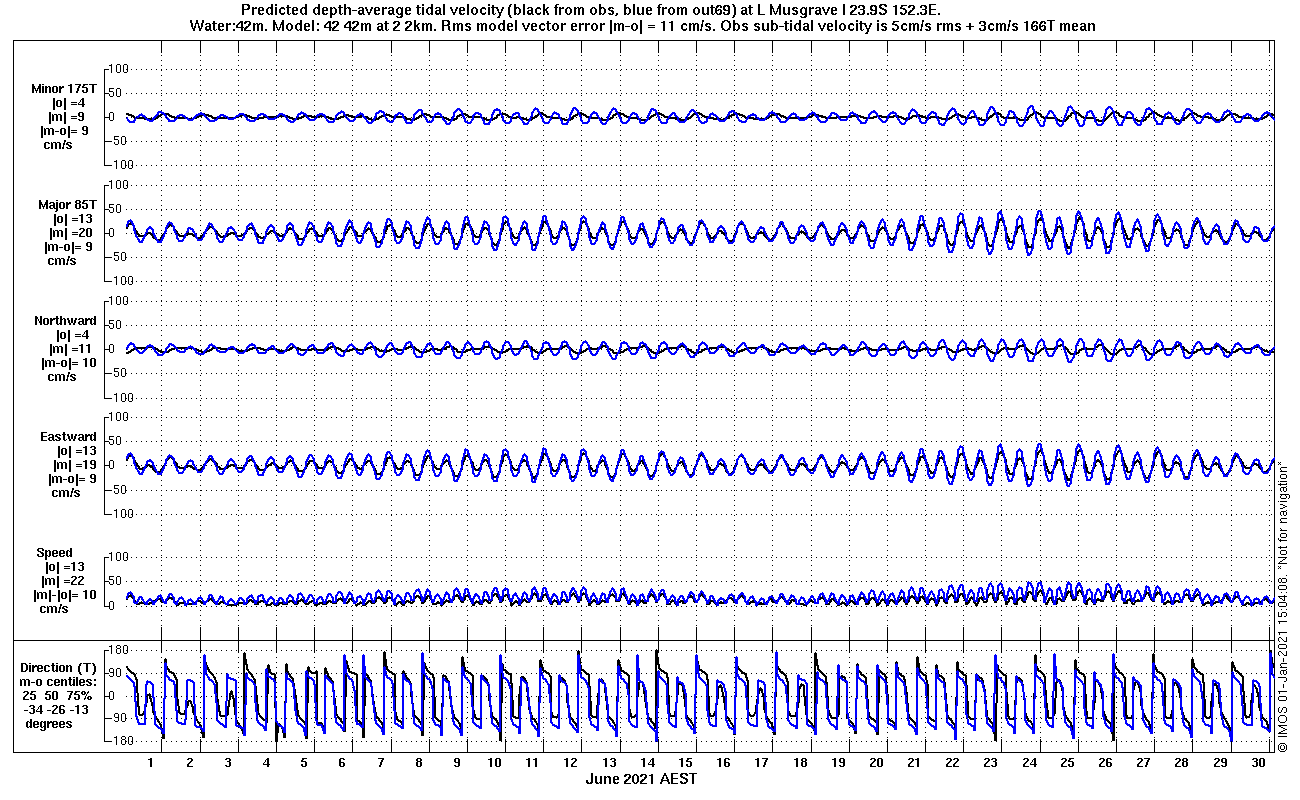The image size is (1300, 800).
Task: Click the '-100' tick in the Northward panel
Action: [x=118, y=397]
